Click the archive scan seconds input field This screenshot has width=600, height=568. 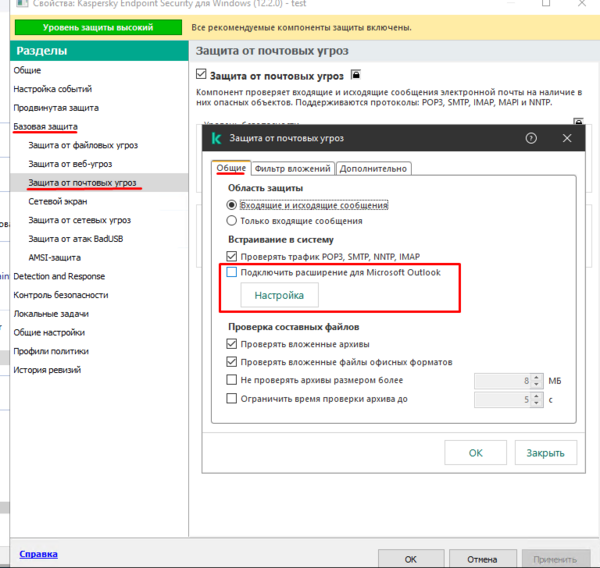click(503, 400)
